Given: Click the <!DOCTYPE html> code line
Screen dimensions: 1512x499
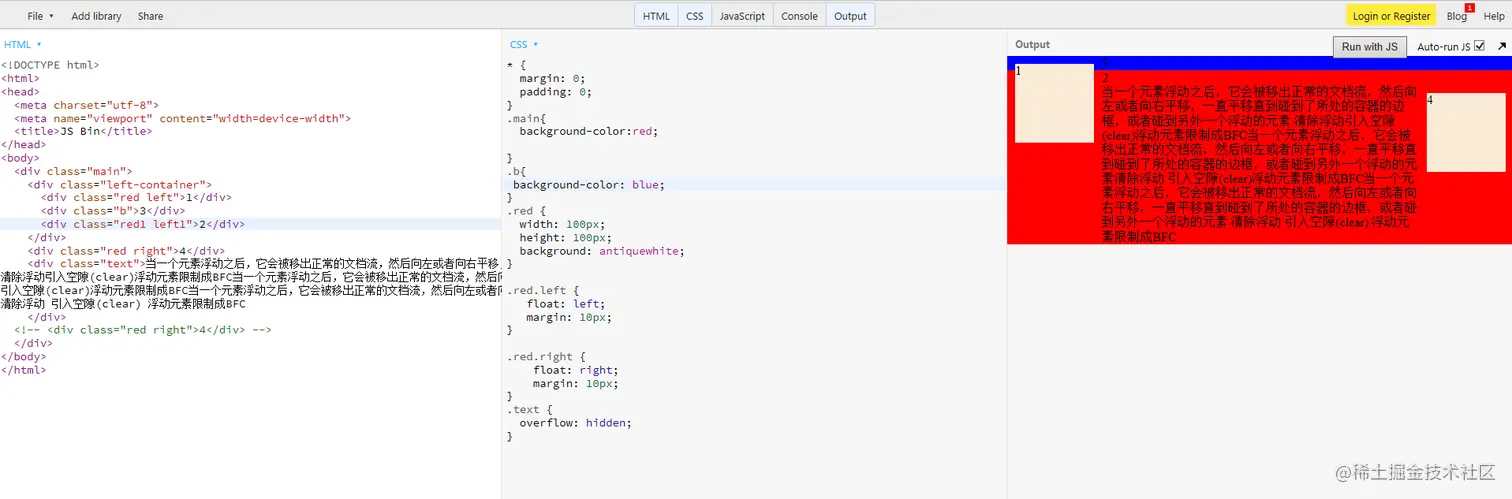Looking at the screenshot, I should 50,65.
